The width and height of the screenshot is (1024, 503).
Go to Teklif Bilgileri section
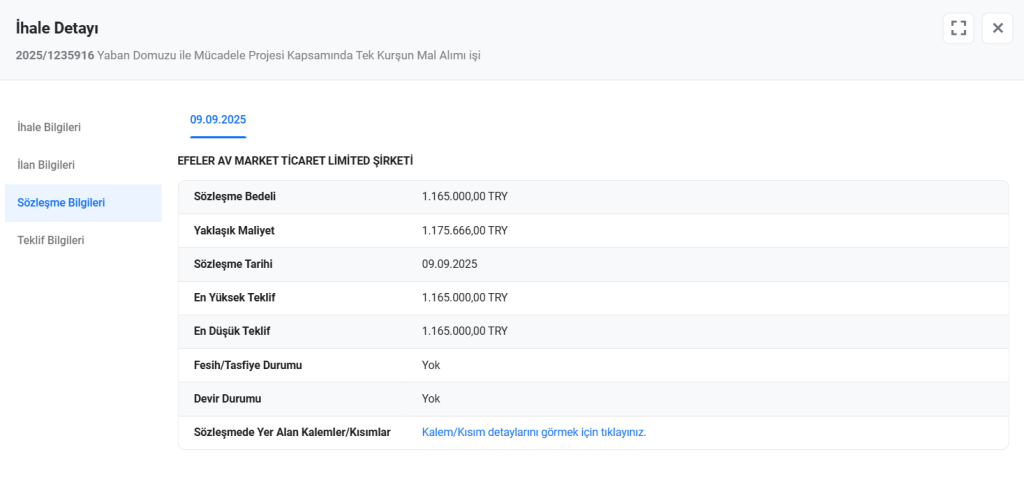(x=51, y=241)
